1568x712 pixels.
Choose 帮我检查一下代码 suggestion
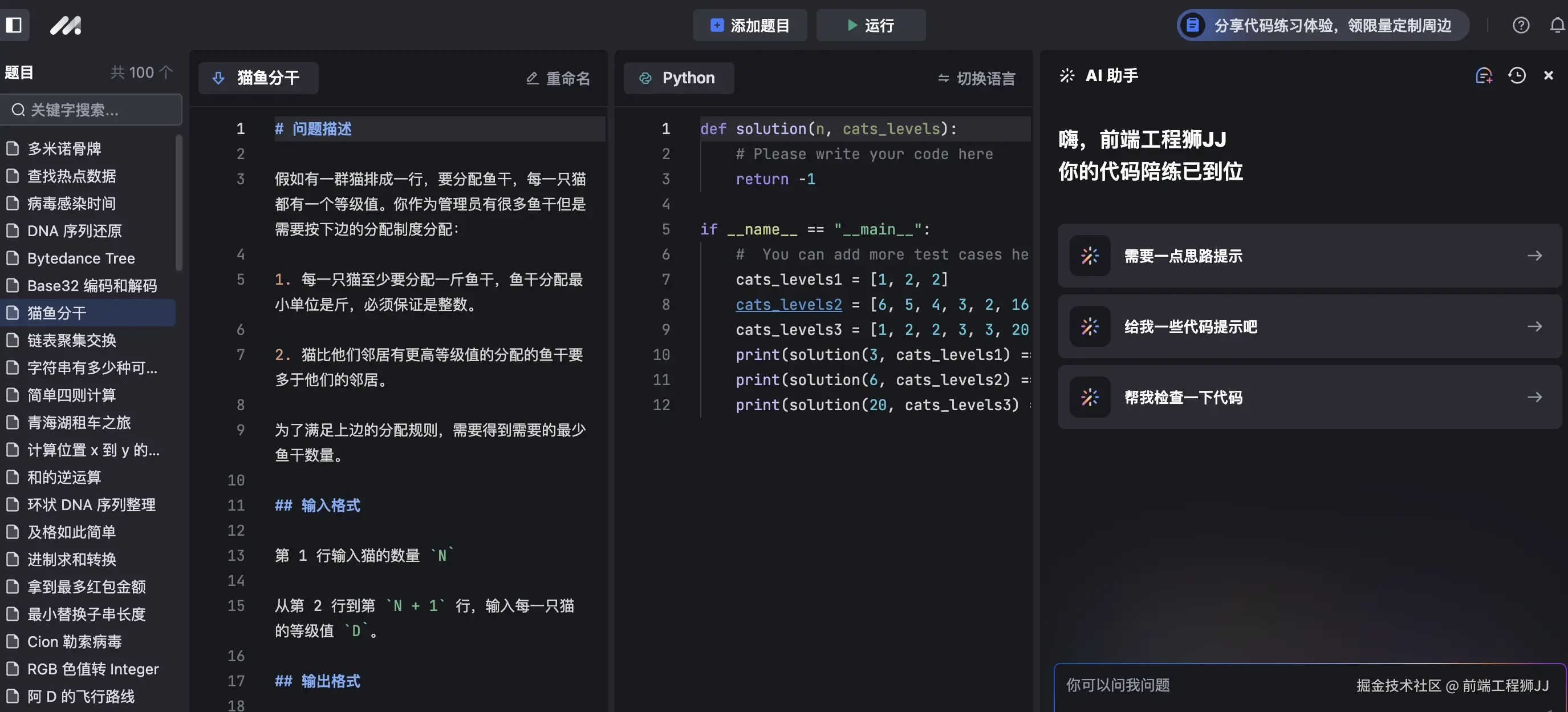coord(1306,397)
